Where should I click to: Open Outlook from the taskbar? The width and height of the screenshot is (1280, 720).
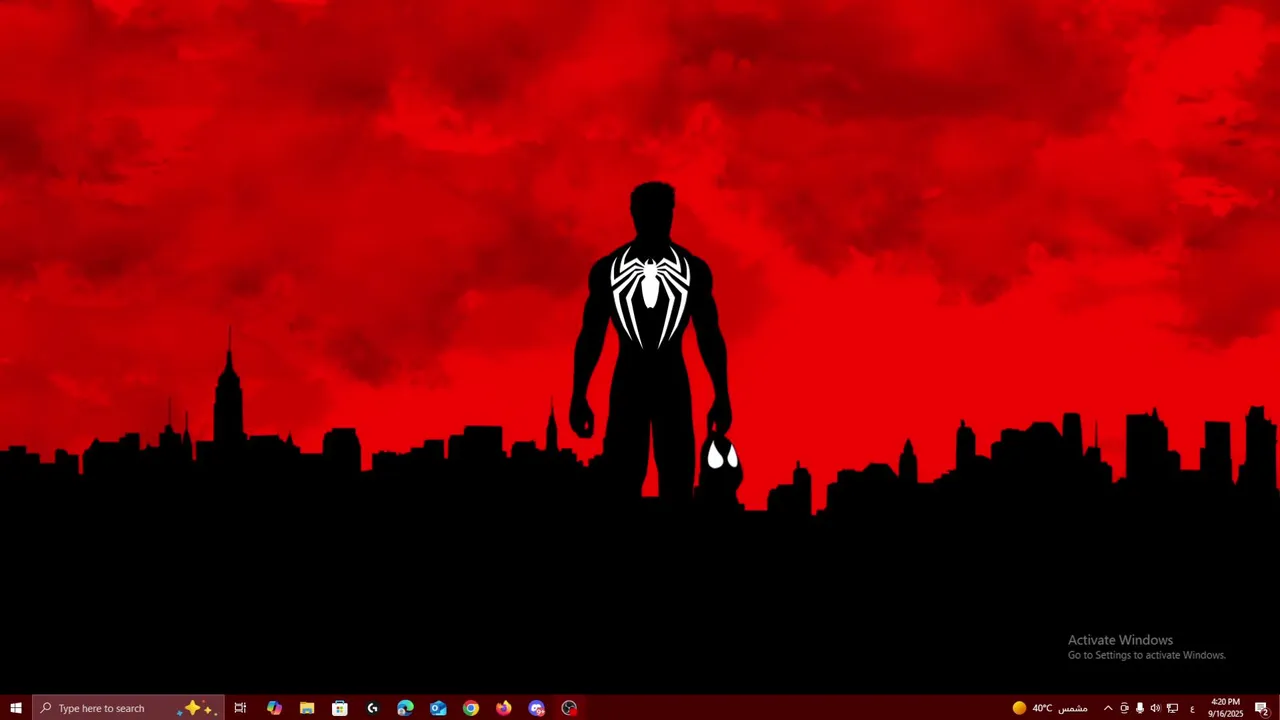point(438,708)
